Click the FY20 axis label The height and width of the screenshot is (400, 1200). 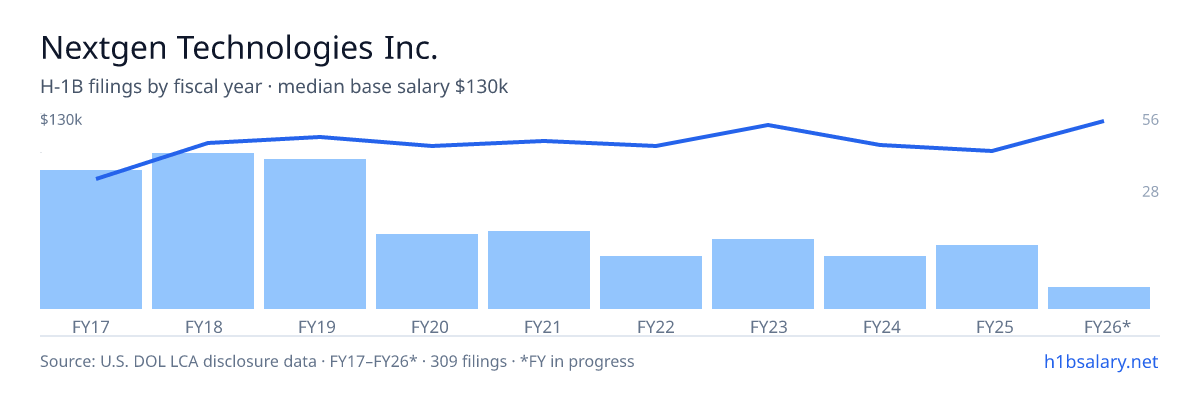coord(430,326)
